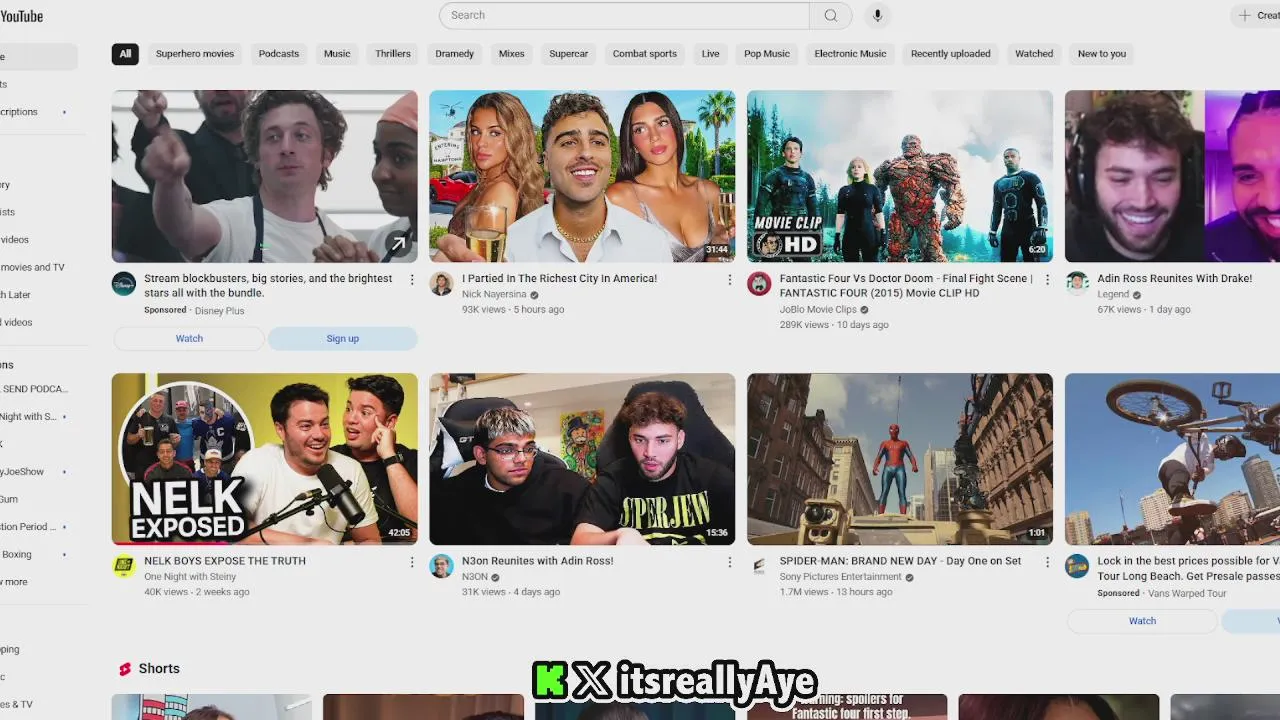This screenshot has height=720, width=1280.
Task: Select Thrillers filter chip
Action: (393, 54)
